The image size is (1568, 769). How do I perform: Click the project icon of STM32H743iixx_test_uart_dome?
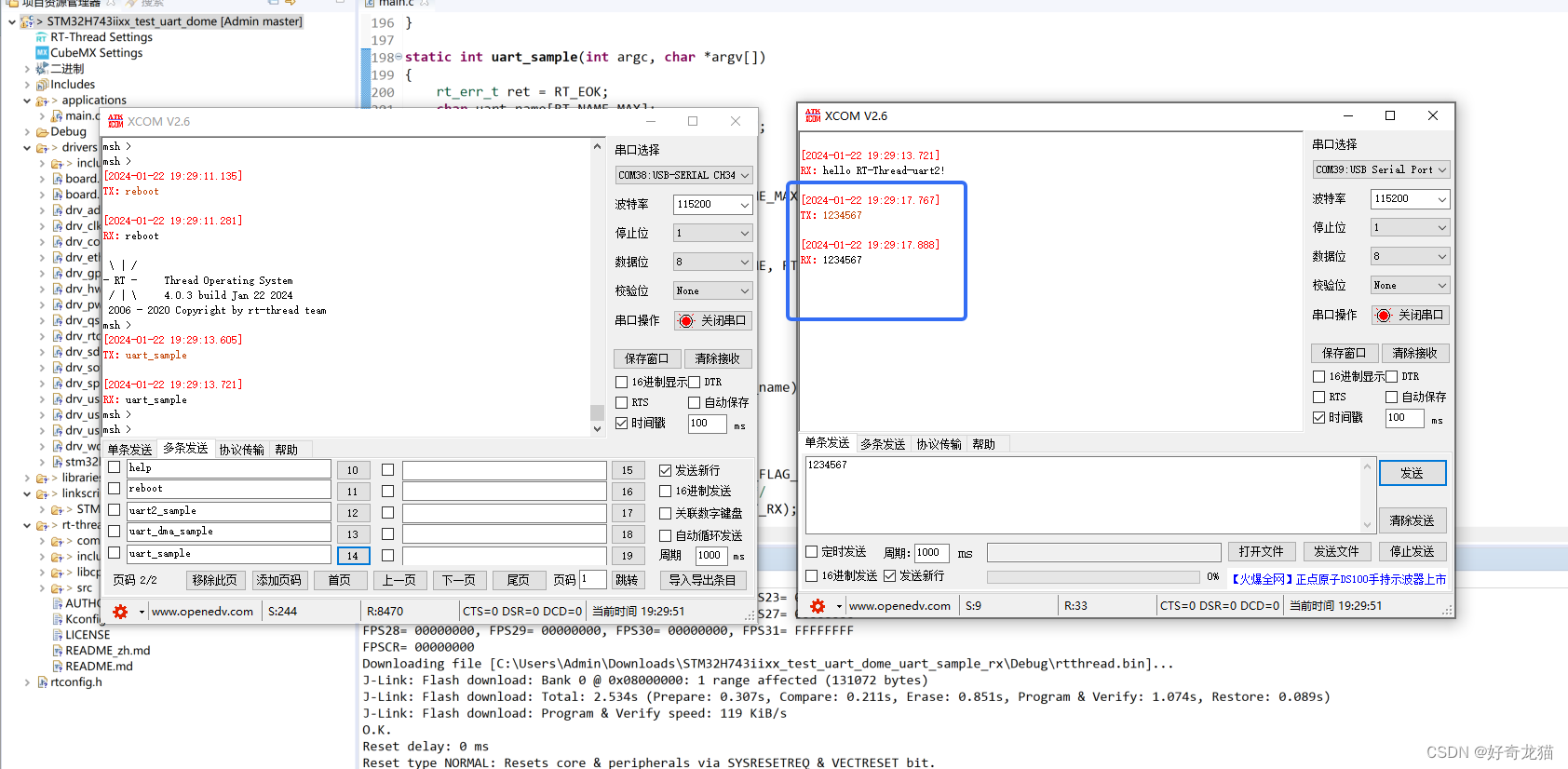point(27,21)
